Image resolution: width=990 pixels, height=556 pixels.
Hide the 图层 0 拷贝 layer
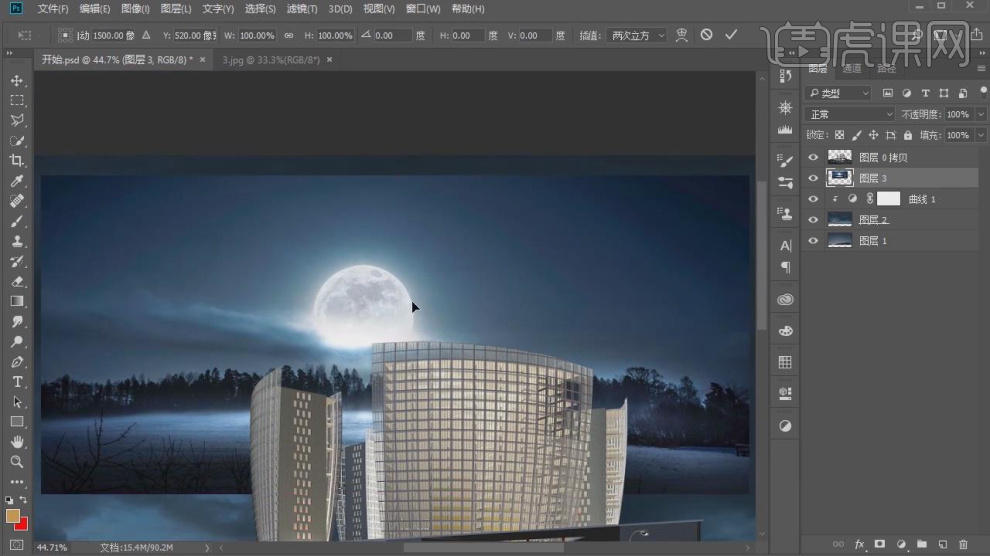click(x=813, y=157)
